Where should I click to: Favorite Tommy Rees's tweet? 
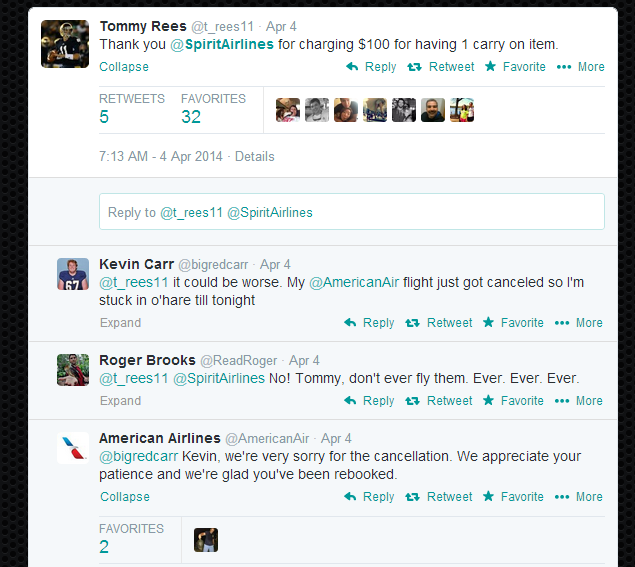(515, 67)
